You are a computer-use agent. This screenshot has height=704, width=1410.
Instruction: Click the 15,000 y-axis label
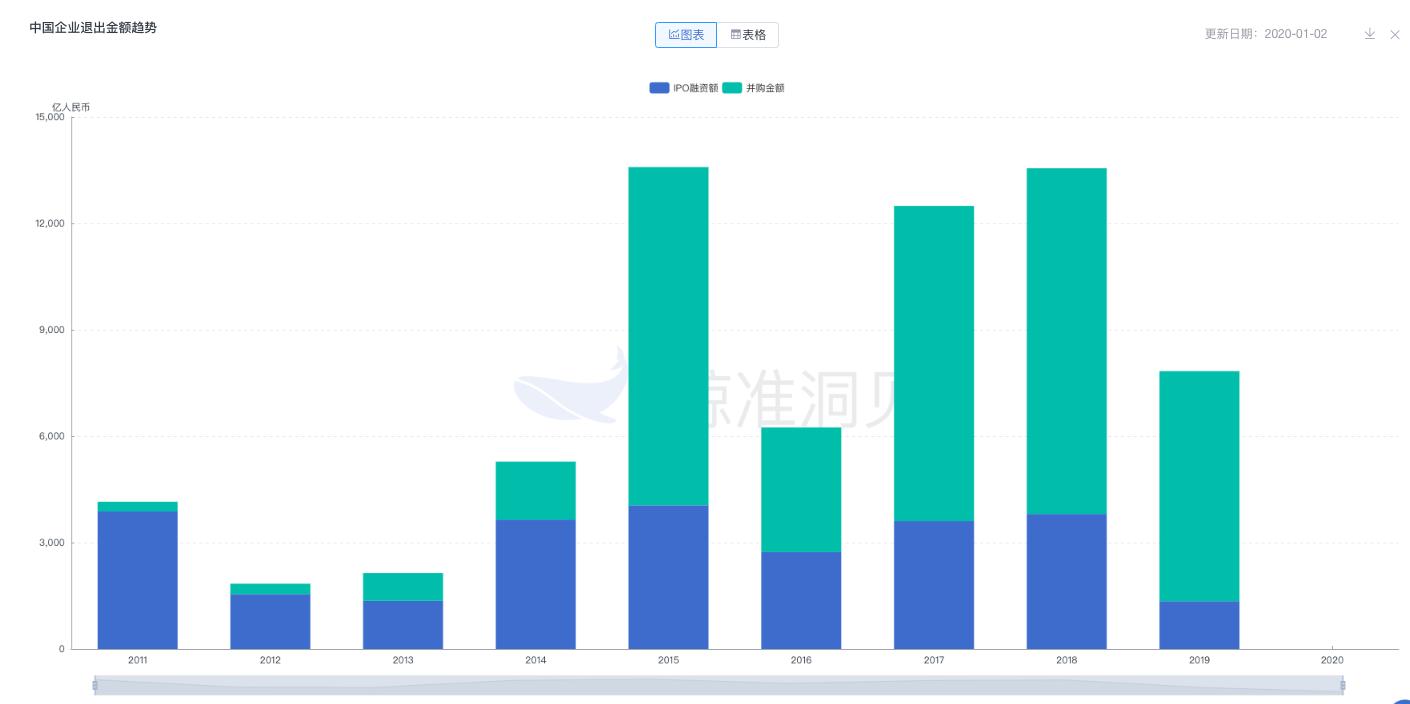coord(50,117)
